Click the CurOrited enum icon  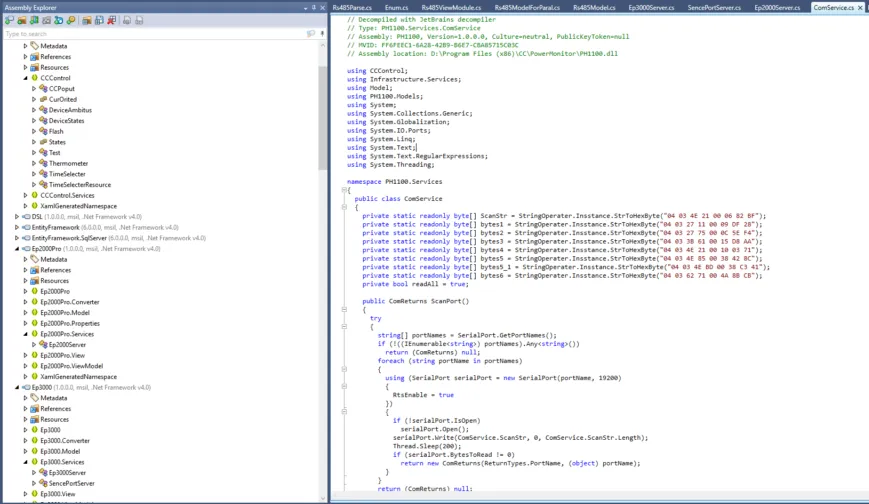click(43, 99)
